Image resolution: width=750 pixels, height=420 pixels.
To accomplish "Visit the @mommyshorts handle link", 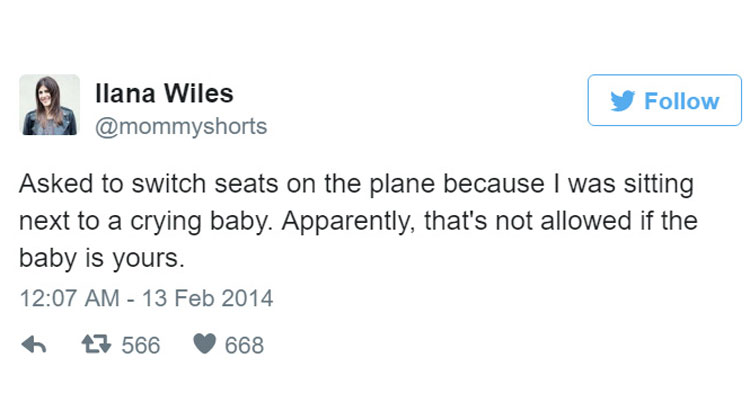I will pos(181,127).
